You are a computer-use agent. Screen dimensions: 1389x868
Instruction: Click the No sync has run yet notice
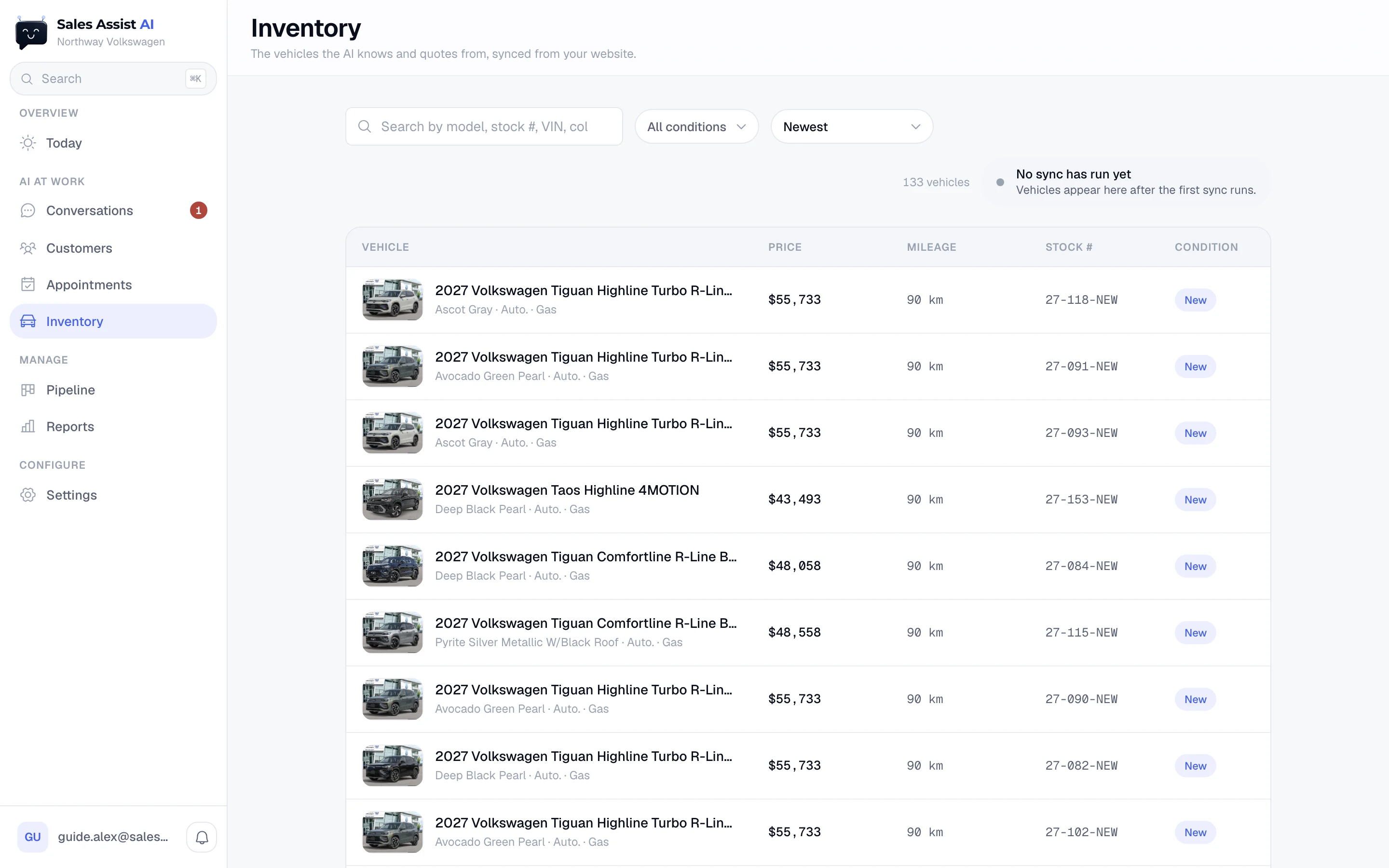click(1126, 182)
